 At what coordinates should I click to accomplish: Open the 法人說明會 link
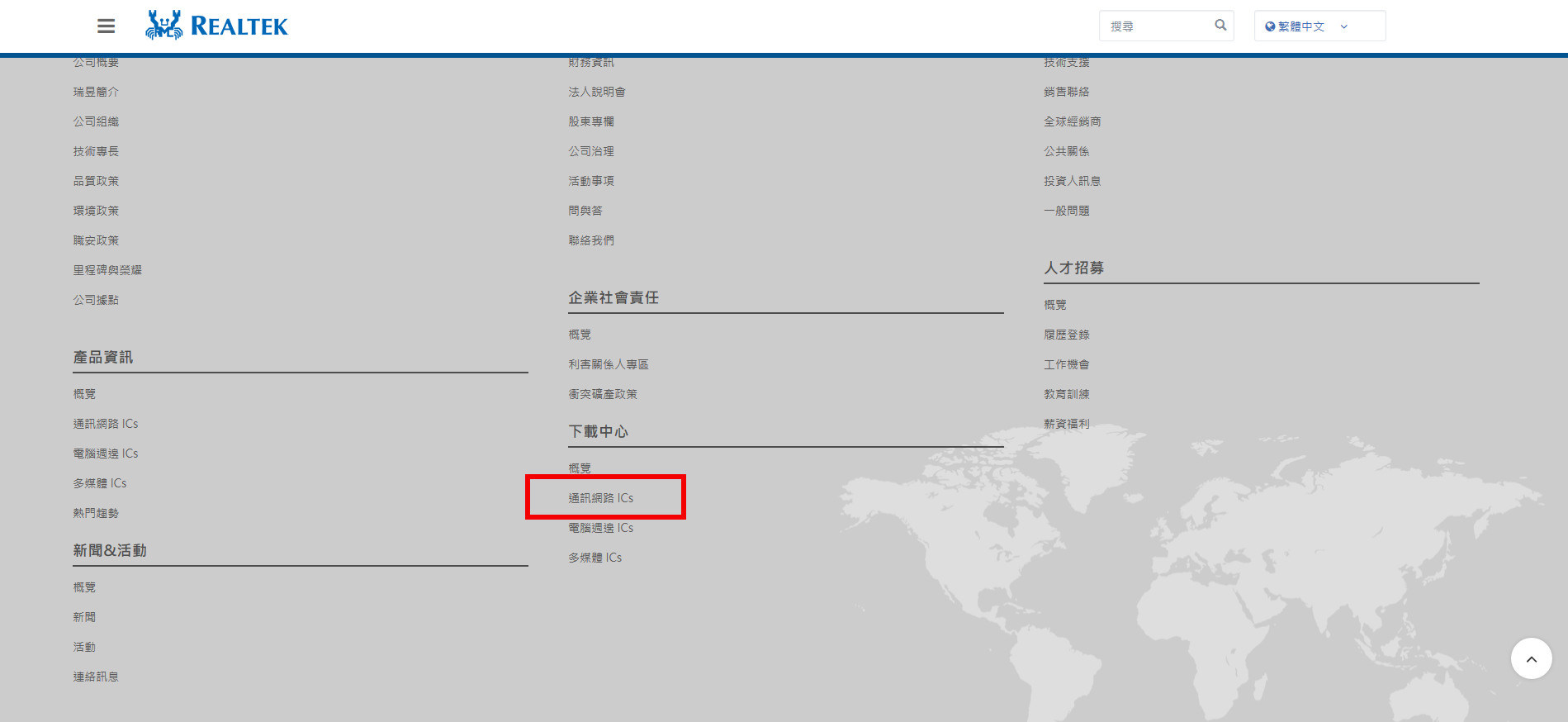click(x=596, y=92)
